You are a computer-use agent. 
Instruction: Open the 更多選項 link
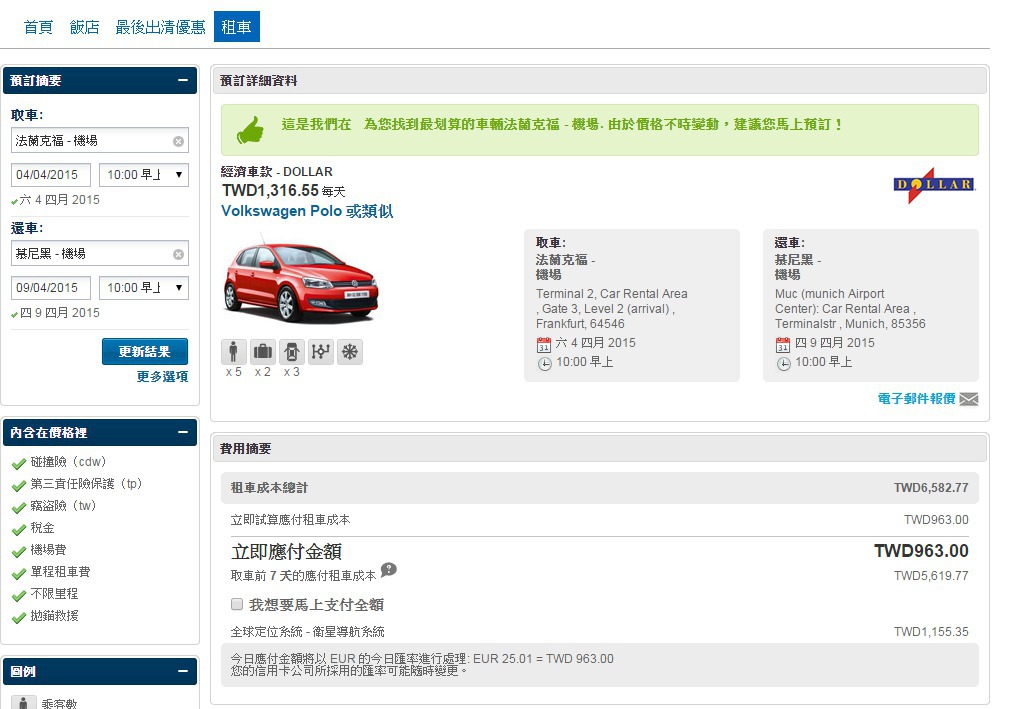click(162, 377)
